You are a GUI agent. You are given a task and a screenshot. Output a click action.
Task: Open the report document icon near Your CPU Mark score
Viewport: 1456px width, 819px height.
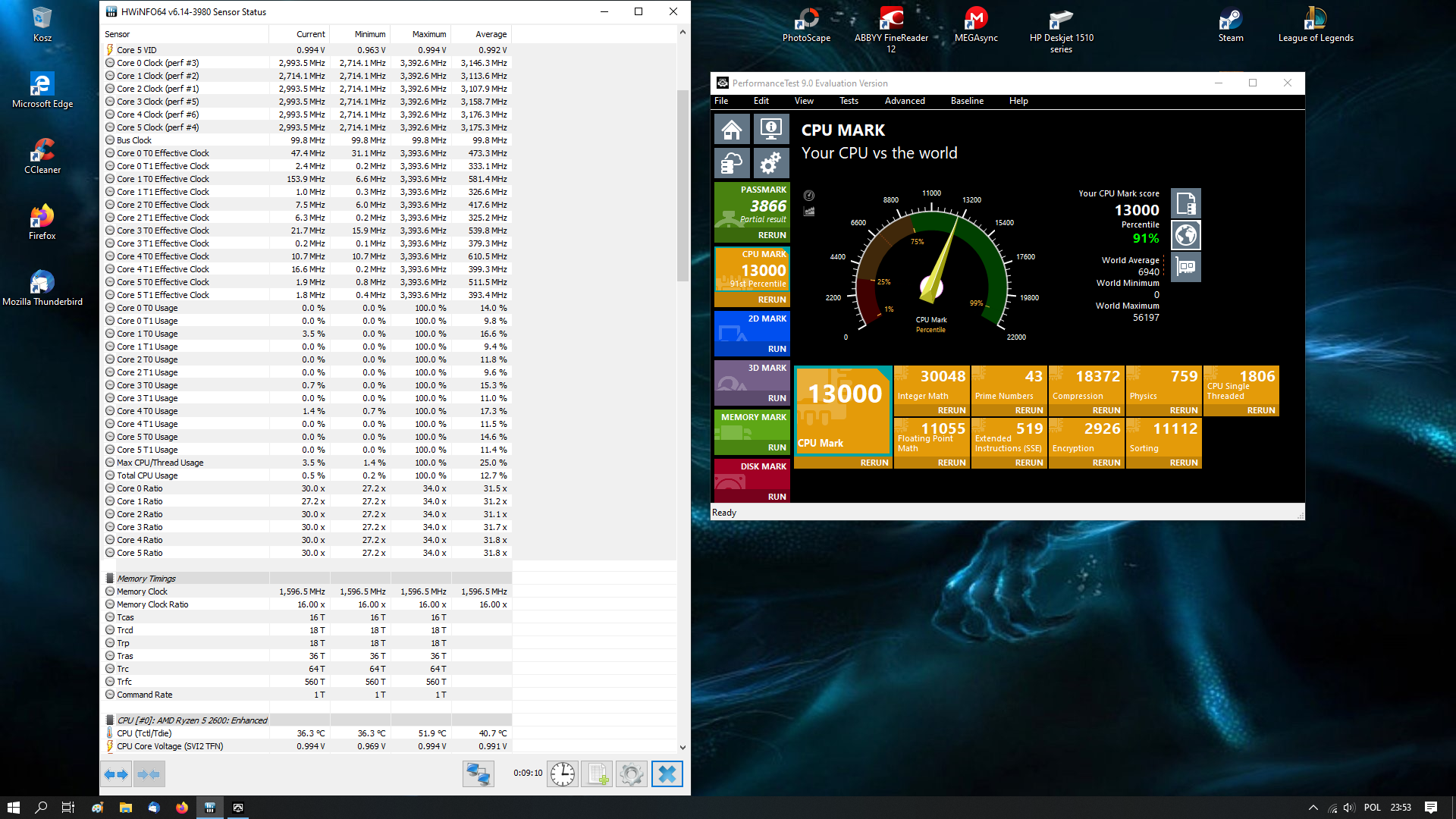coord(1185,202)
